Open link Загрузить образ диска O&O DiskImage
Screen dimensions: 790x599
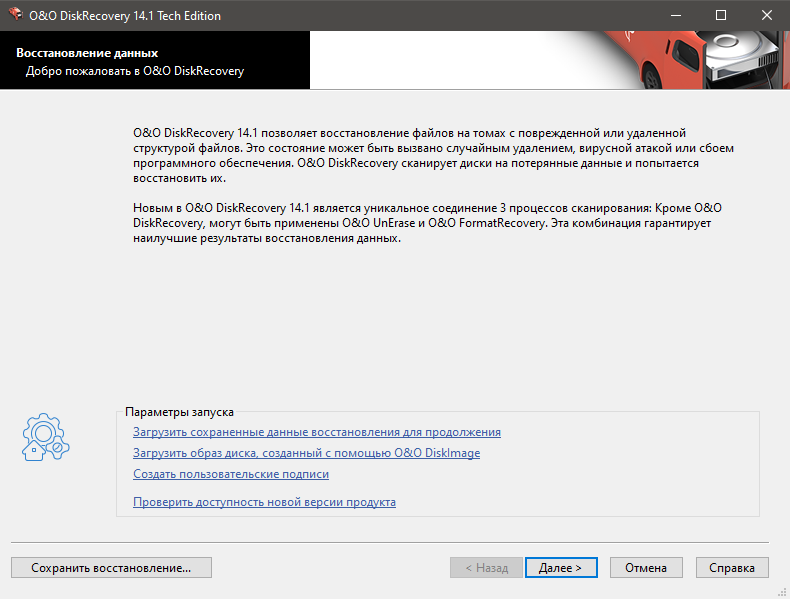coord(306,453)
